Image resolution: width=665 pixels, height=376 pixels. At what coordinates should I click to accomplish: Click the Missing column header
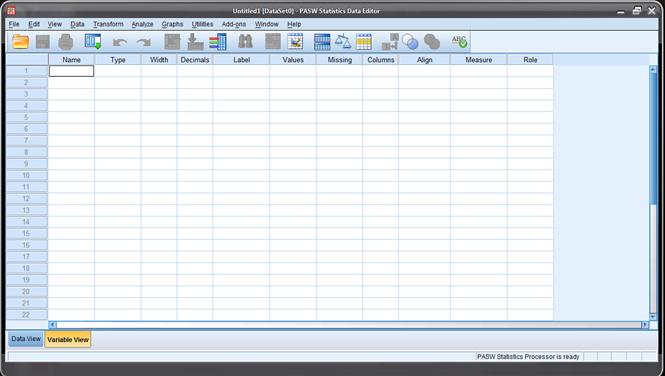[340, 60]
